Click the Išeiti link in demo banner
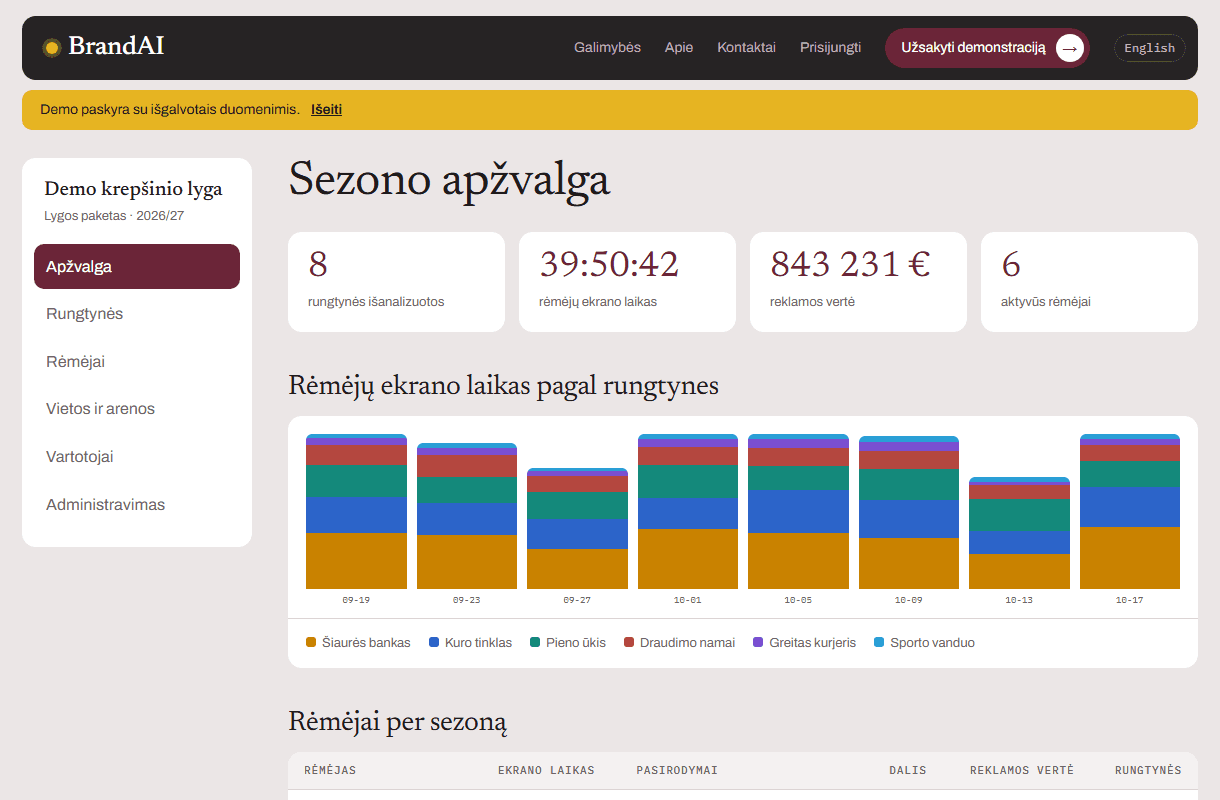This screenshot has height=800, width=1220. (x=326, y=110)
